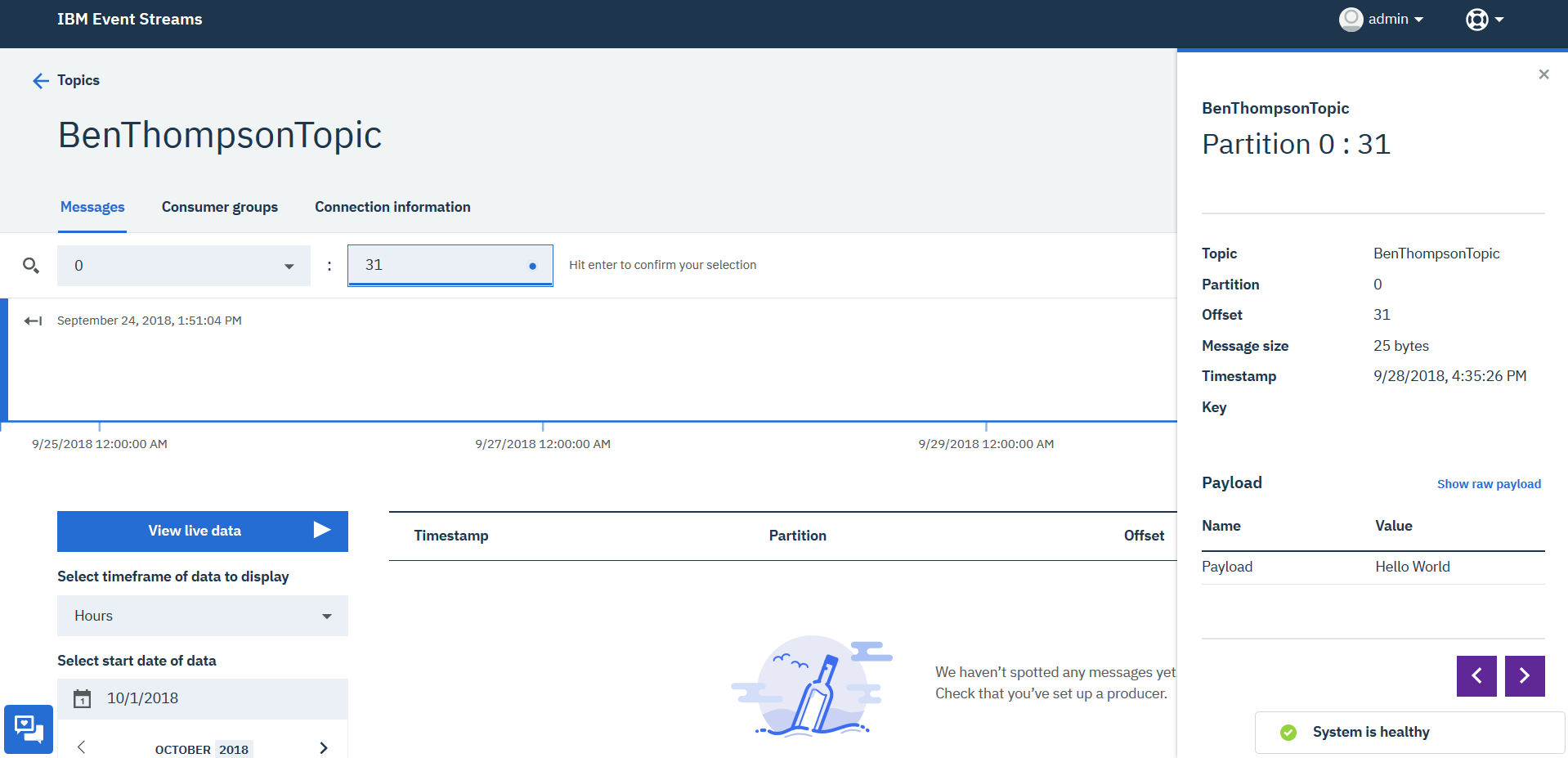Viewport: 1568px width, 758px height.
Task: Open the help lifebuoy menu
Action: pos(1476,20)
